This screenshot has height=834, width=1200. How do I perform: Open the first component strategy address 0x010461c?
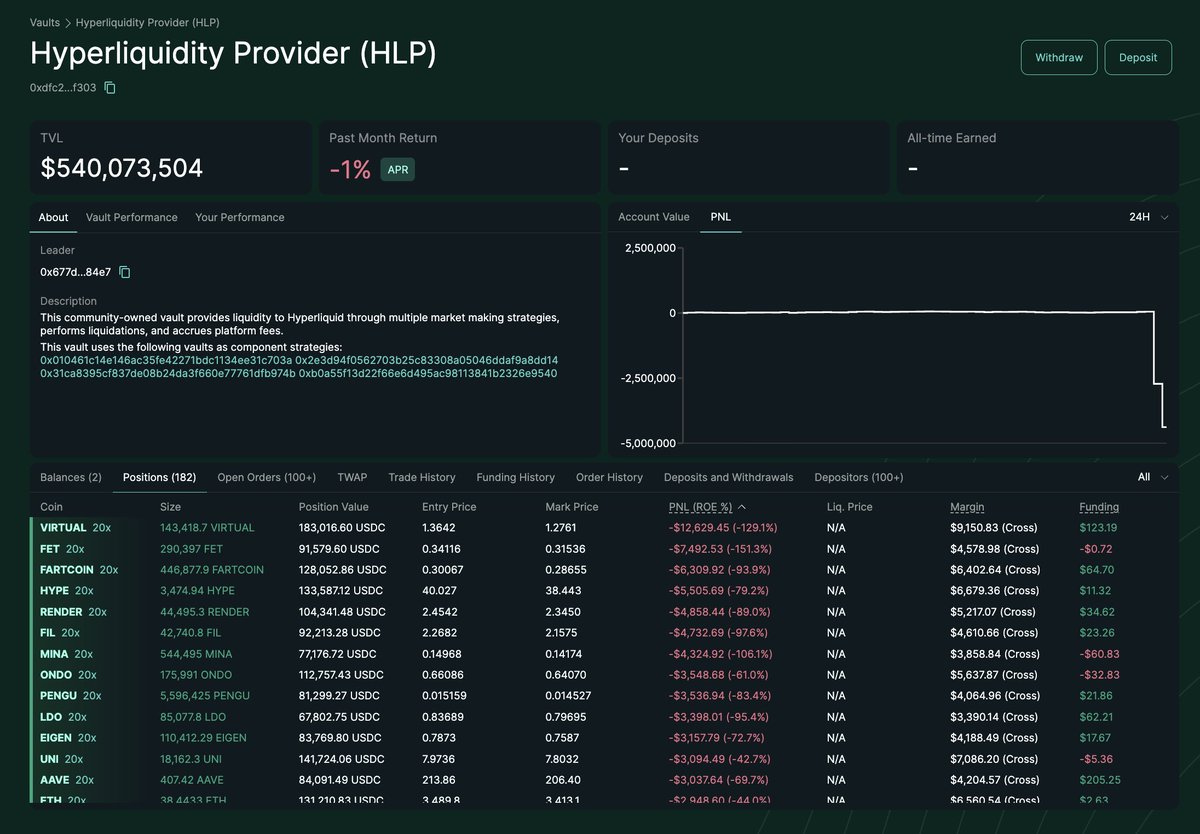click(x=166, y=360)
